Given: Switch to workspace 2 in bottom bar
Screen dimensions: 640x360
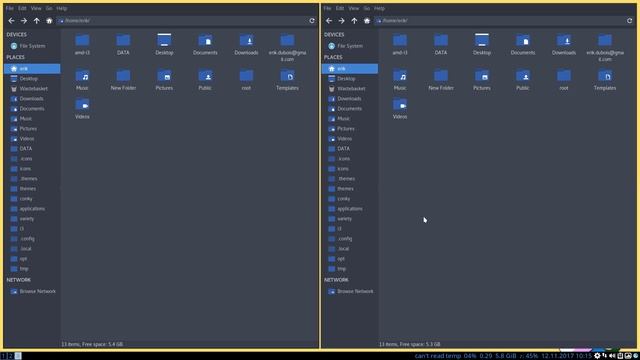Looking at the screenshot, I should 11,356.
